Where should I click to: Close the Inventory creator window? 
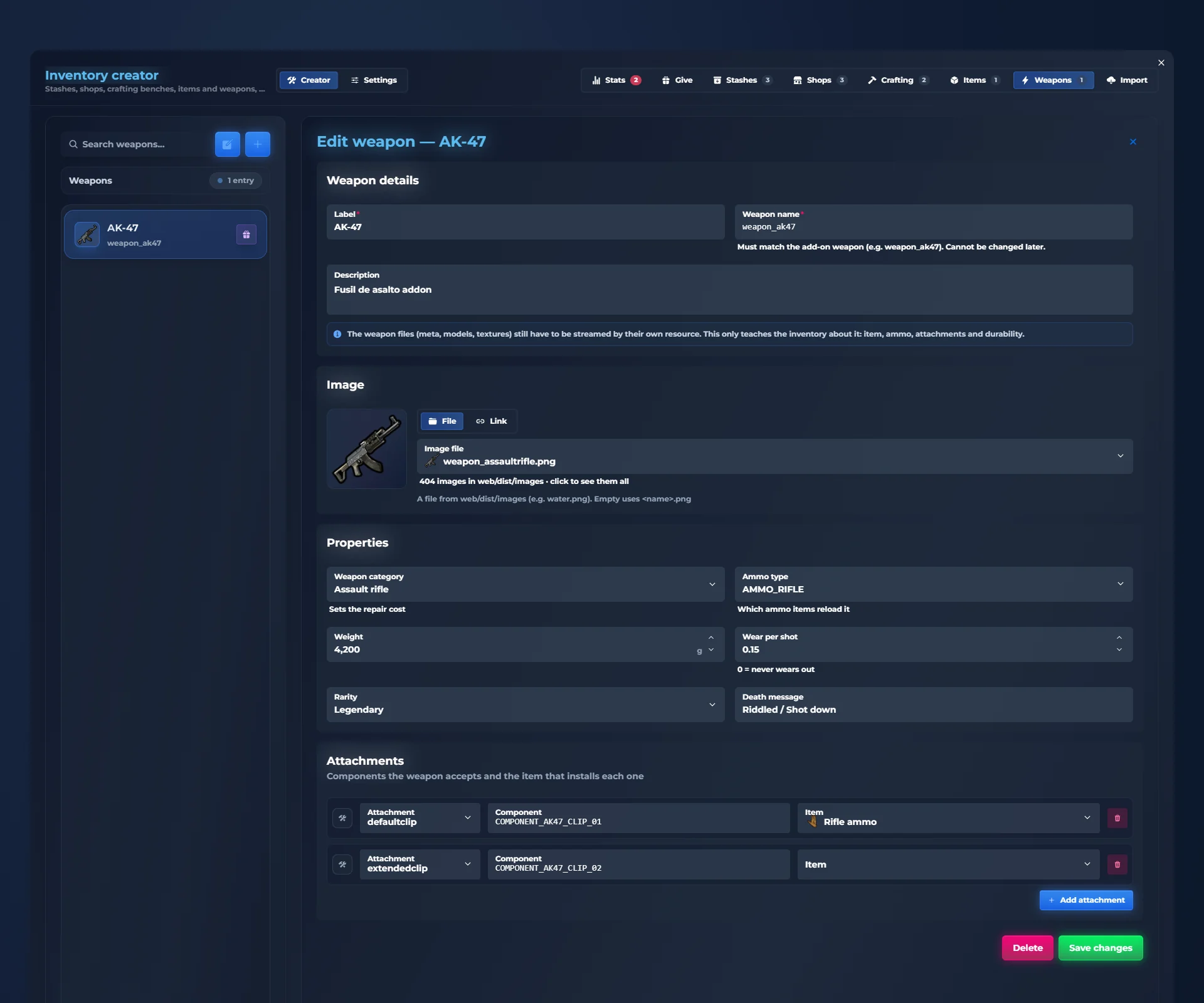pyautogui.click(x=1161, y=63)
